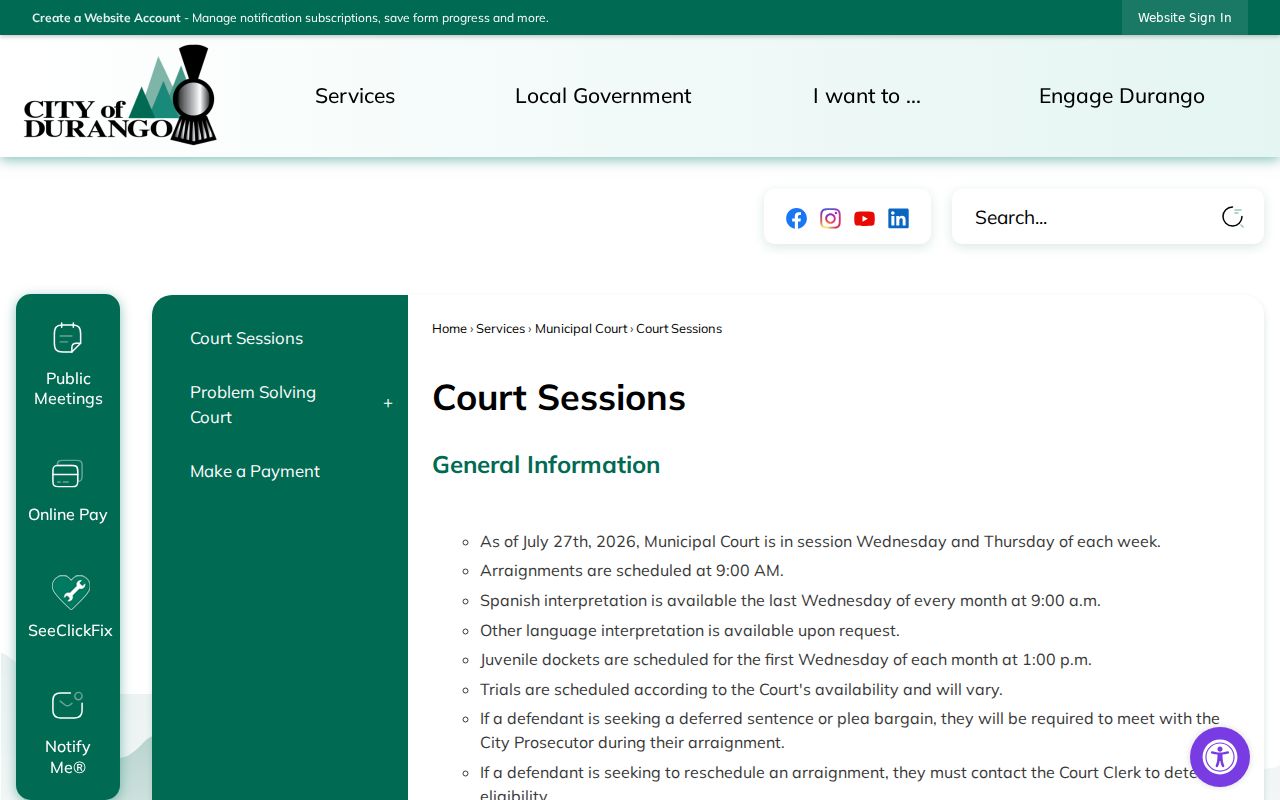
Task: Click the July 27th, 2026 session bullet
Action: 820,542
